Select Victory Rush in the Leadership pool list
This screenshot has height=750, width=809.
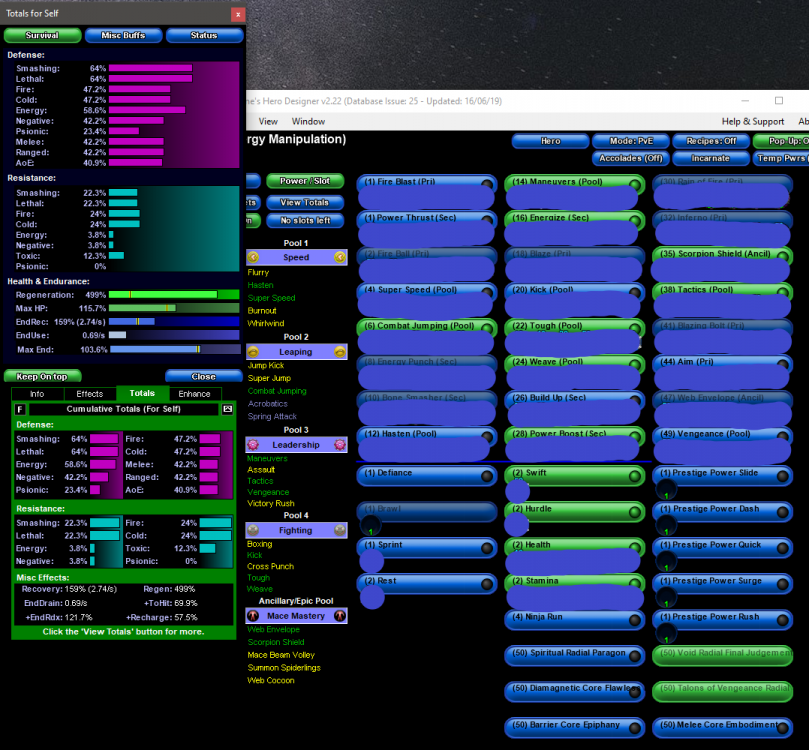pos(269,503)
